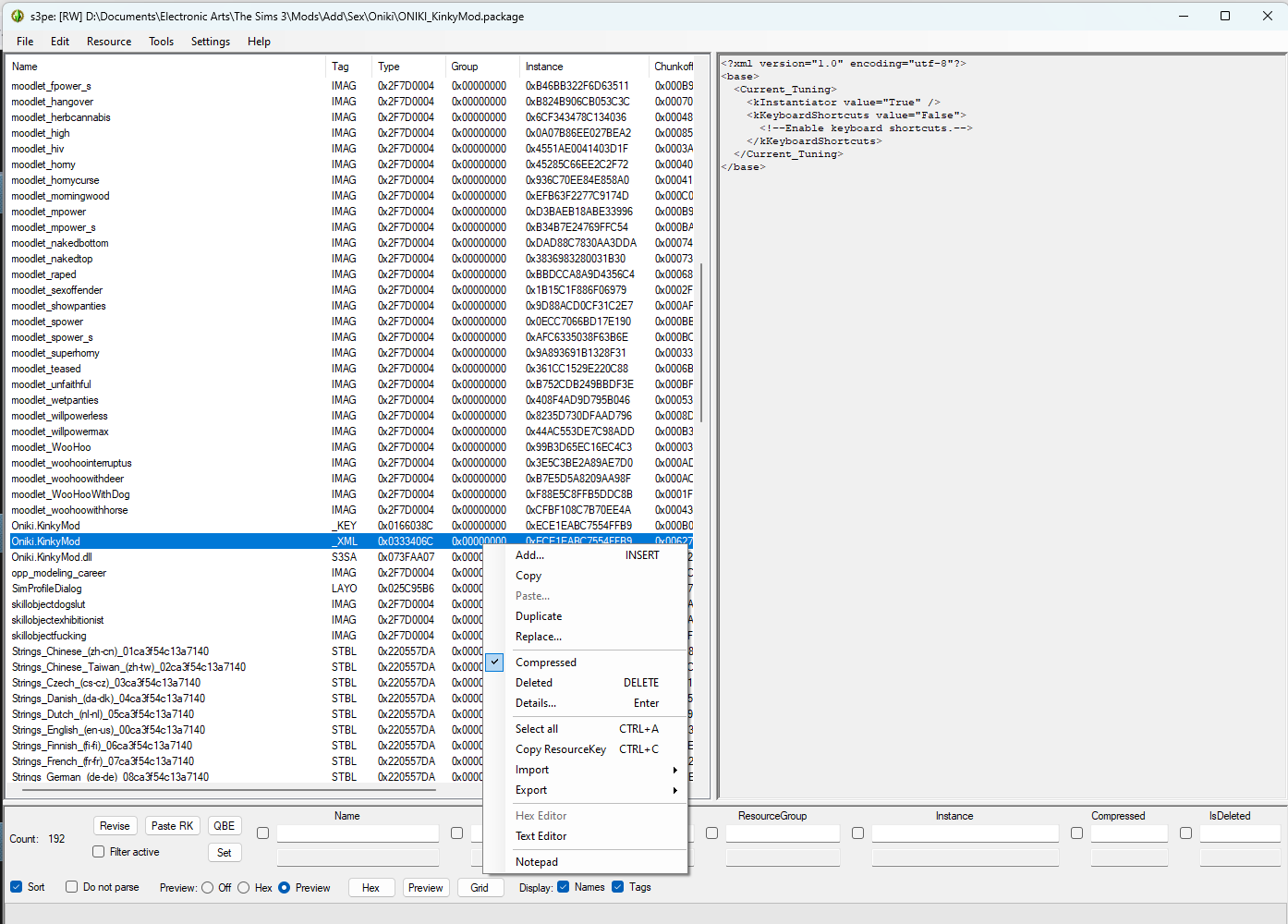
Task: Click the s3pe application icon in title bar
Action: [x=18, y=16]
